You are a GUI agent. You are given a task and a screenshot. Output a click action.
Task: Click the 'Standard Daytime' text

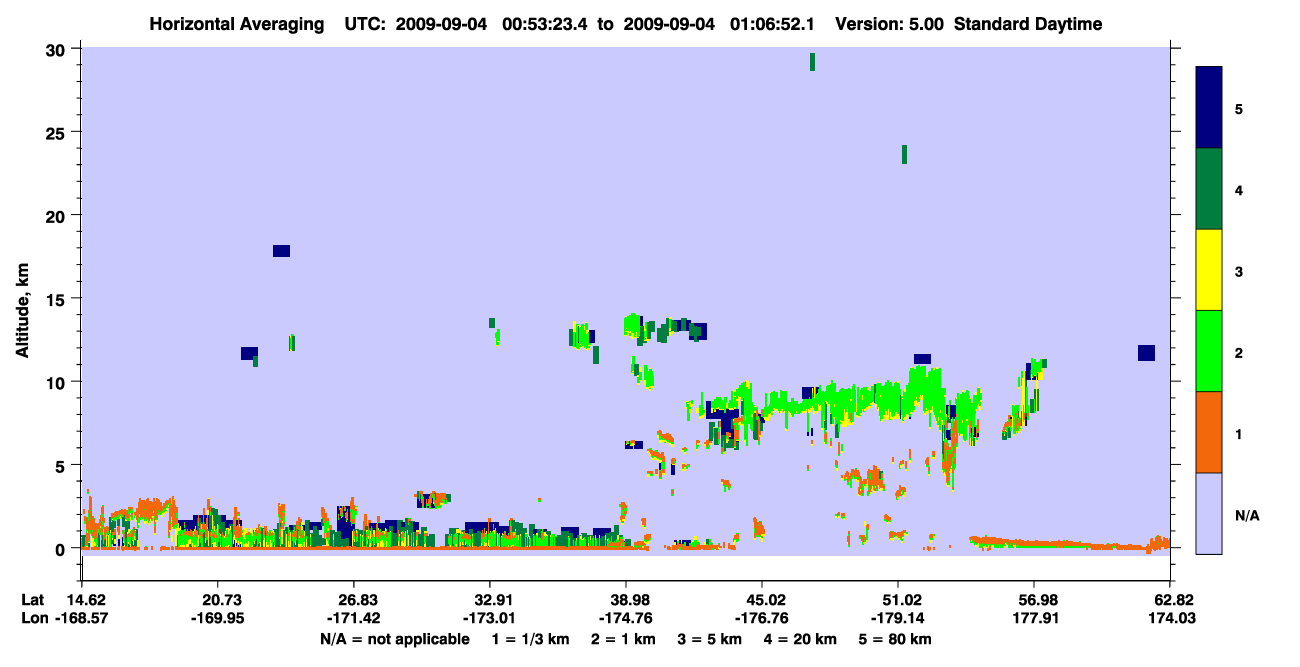1028,24
